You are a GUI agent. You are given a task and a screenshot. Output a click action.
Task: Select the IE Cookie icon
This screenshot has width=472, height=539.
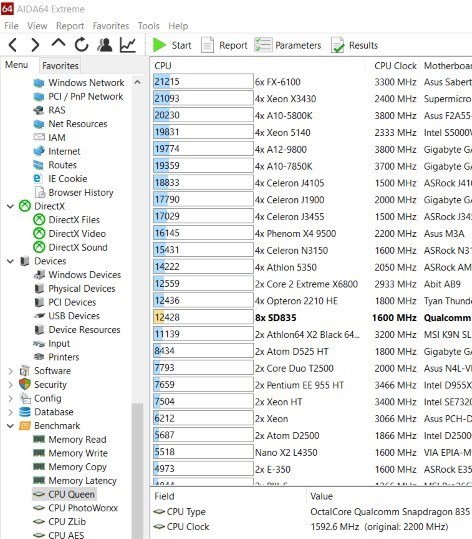(37, 178)
